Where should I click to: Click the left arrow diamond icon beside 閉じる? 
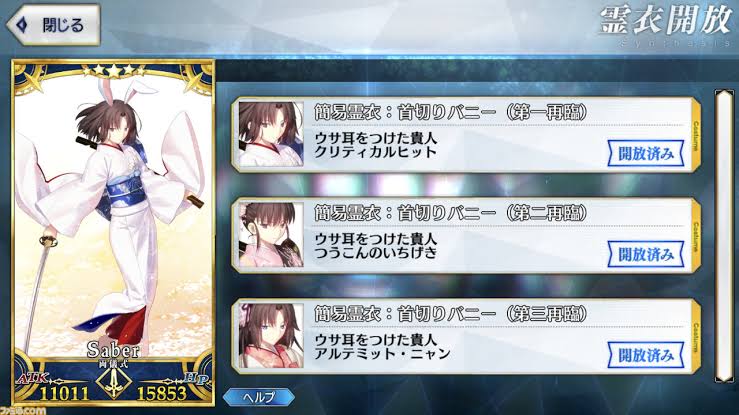(22, 25)
